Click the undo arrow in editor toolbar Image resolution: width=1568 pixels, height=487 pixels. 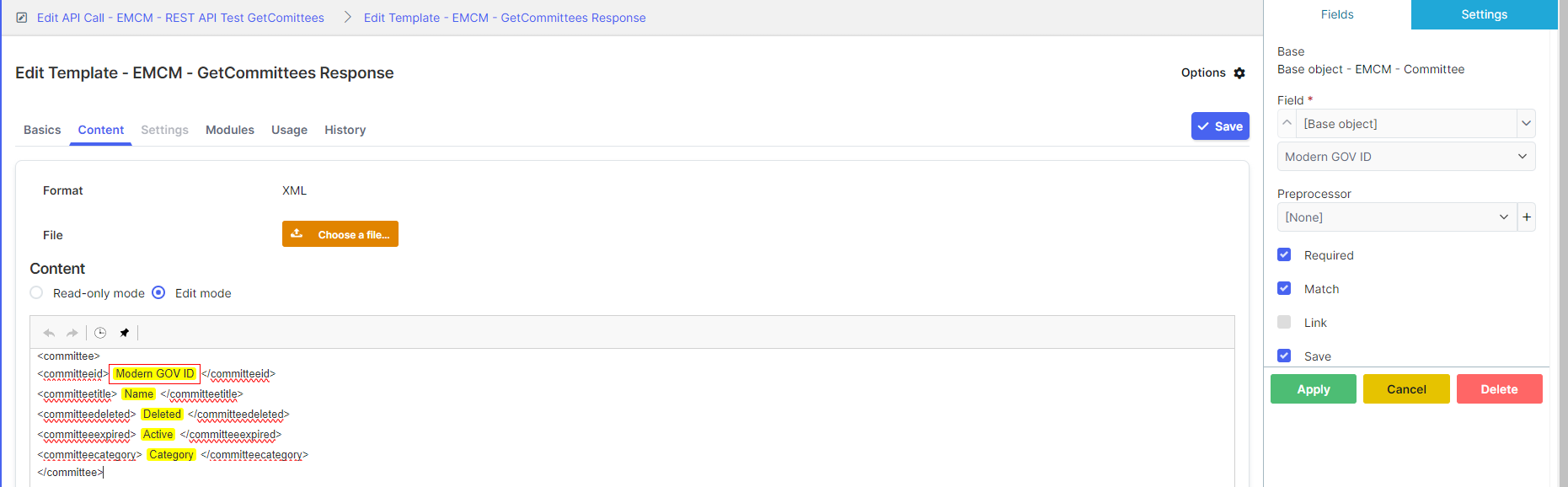[49, 333]
